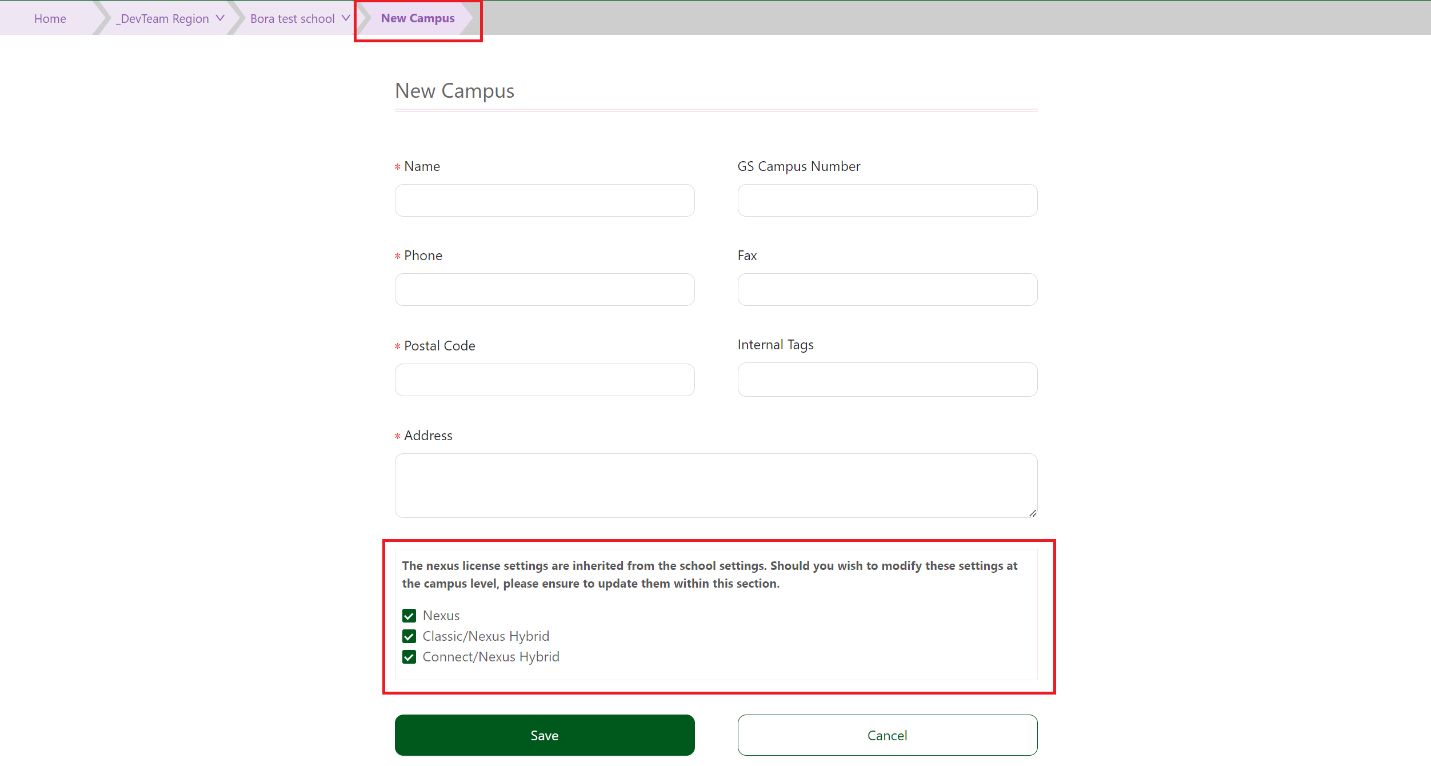The width and height of the screenshot is (1431, 766).
Task: Select the Fax input box
Action: pyautogui.click(x=888, y=289)
